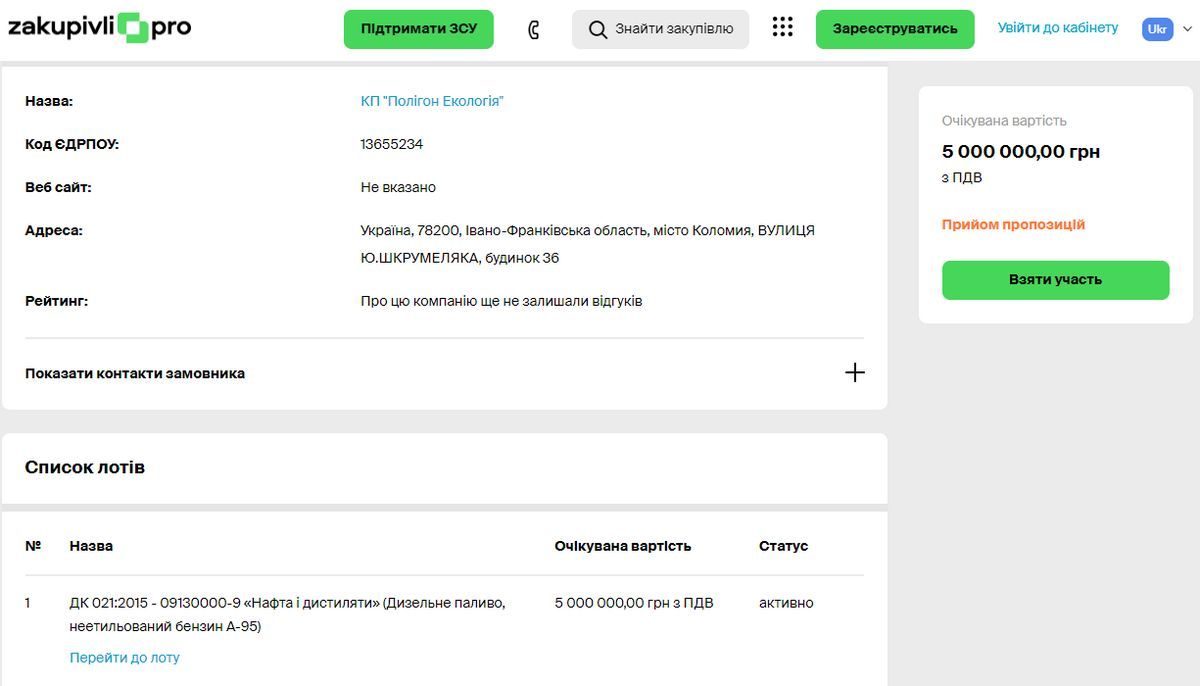Click the 'Знайти закупівлю' search field
1200x686 pixels.
click(665, 29)
